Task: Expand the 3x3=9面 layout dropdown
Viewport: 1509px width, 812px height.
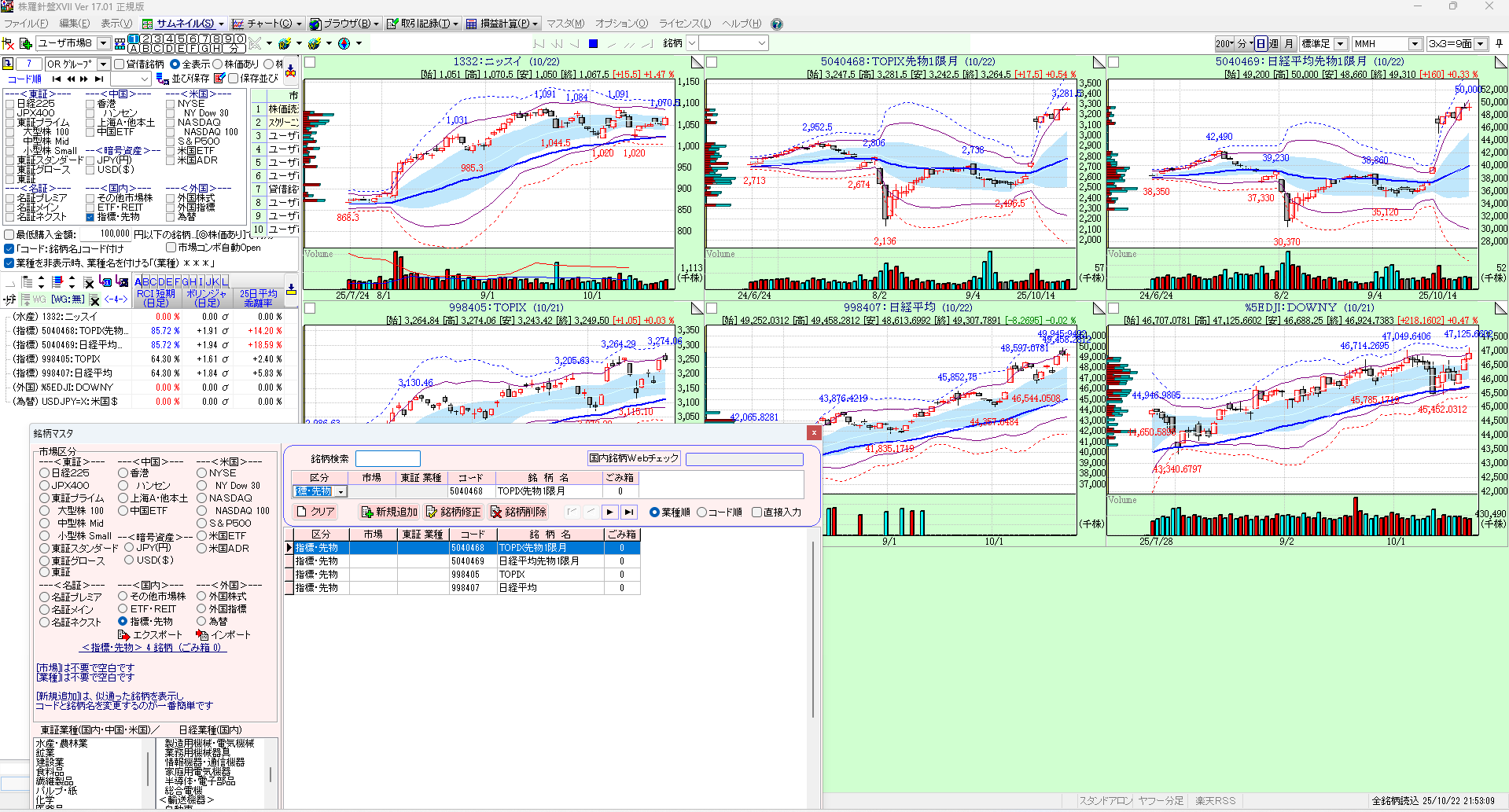Action: [1481, 43]
